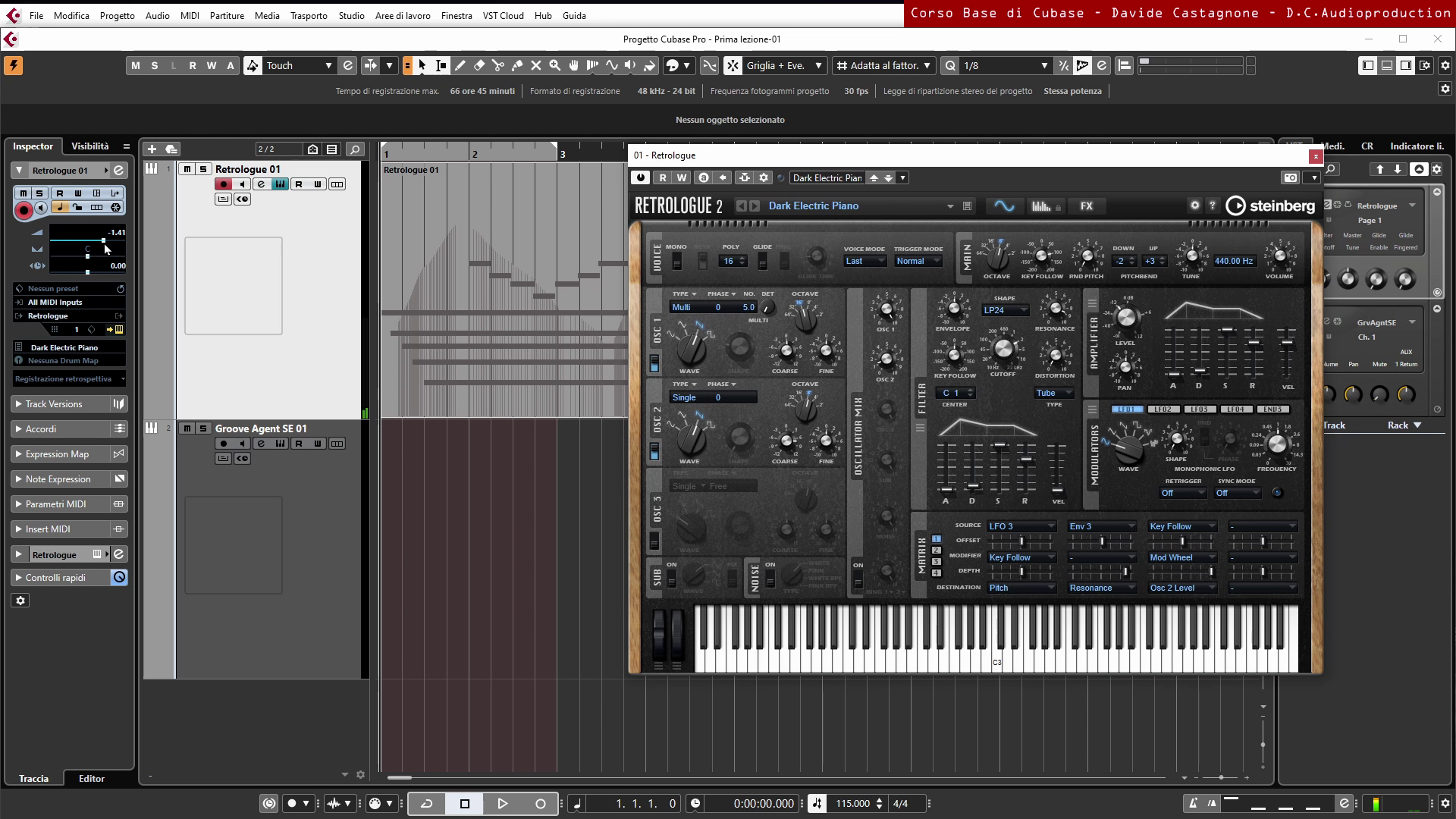Viewport: 1456px width, 819px height.
Task: Open the Aree di lavoro menu
Action: (x=403, y=15)
